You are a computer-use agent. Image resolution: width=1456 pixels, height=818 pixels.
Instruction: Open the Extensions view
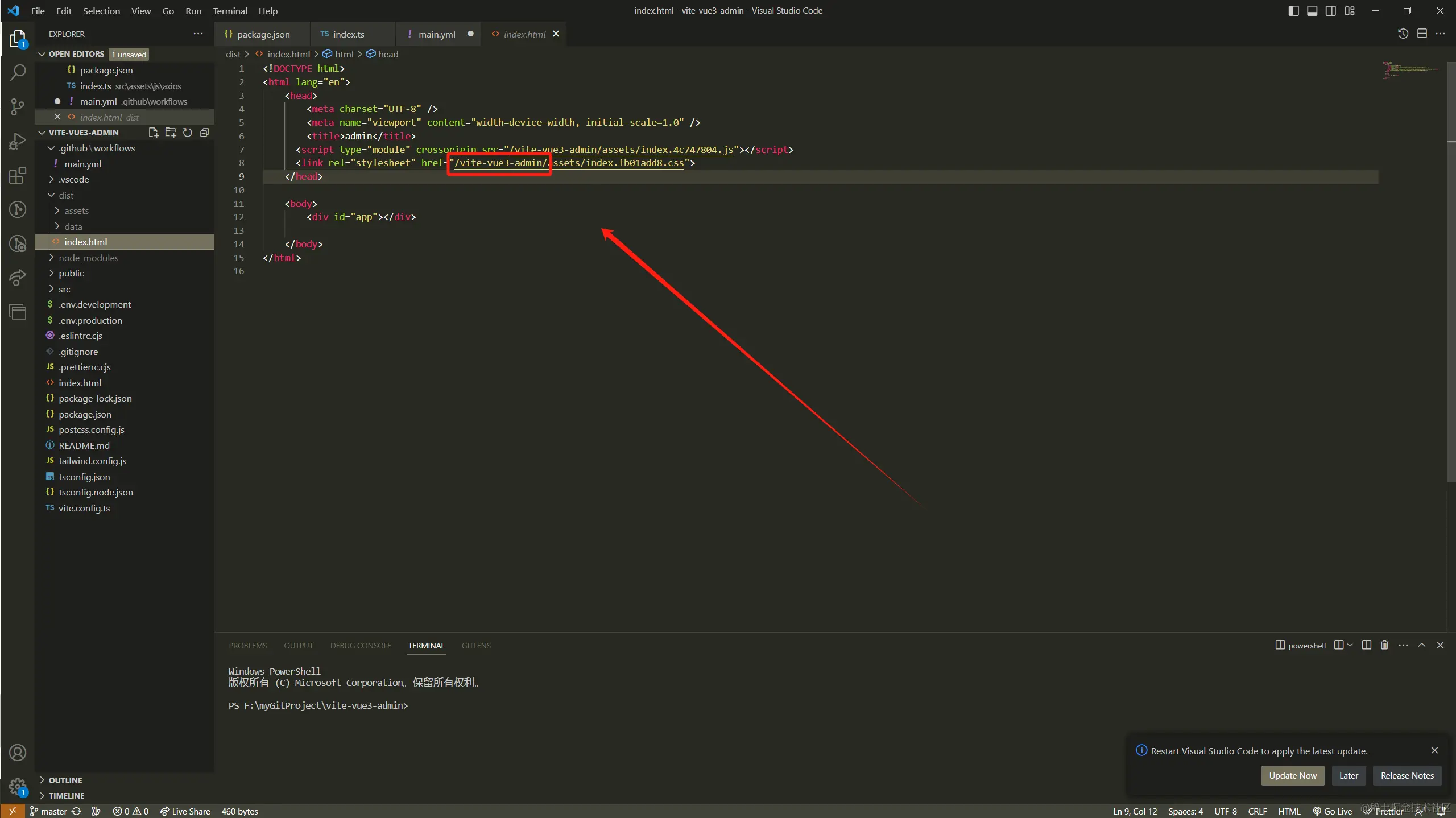(18, 175)
